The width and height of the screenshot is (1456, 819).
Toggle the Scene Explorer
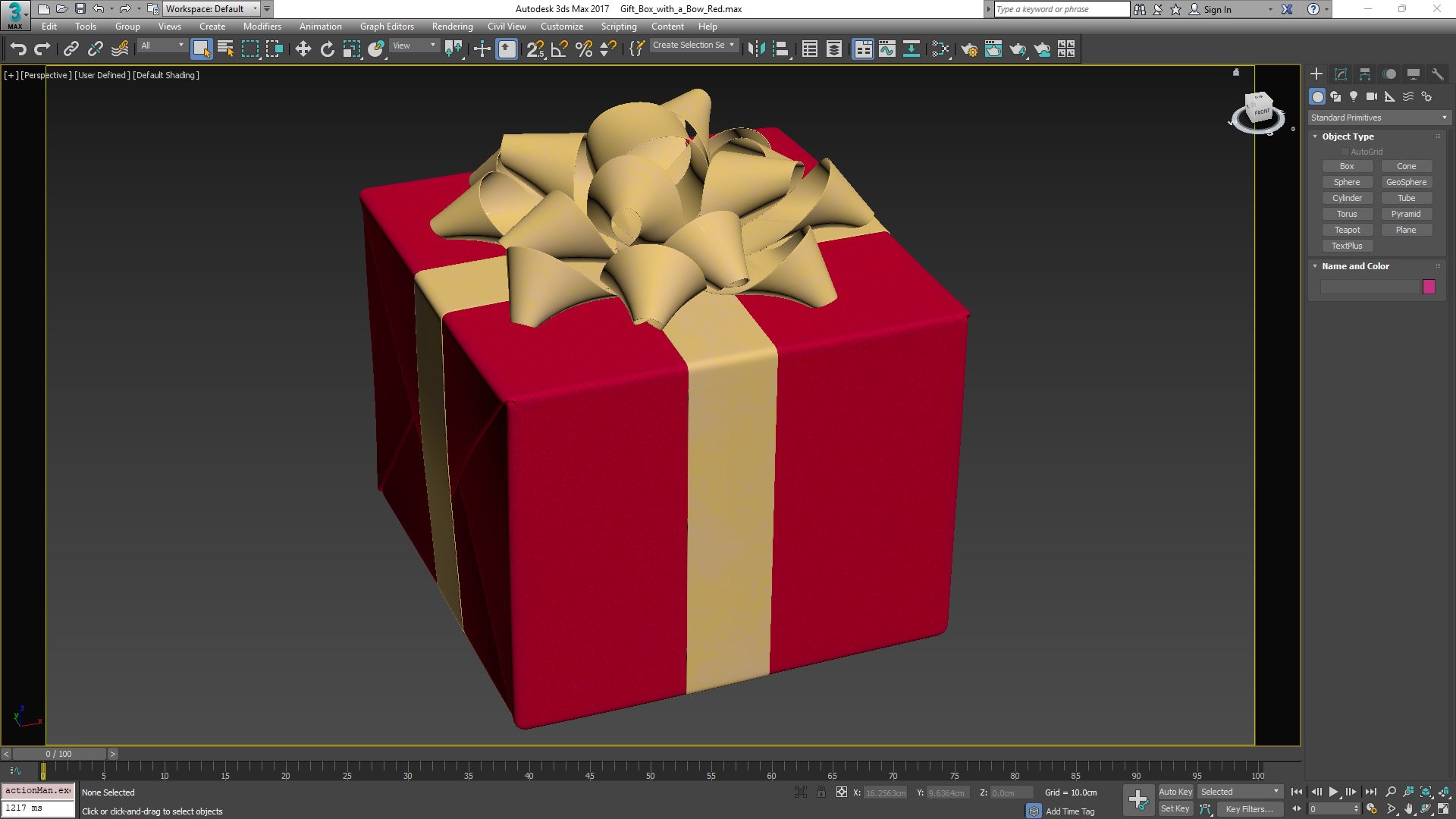coord(810,49)
